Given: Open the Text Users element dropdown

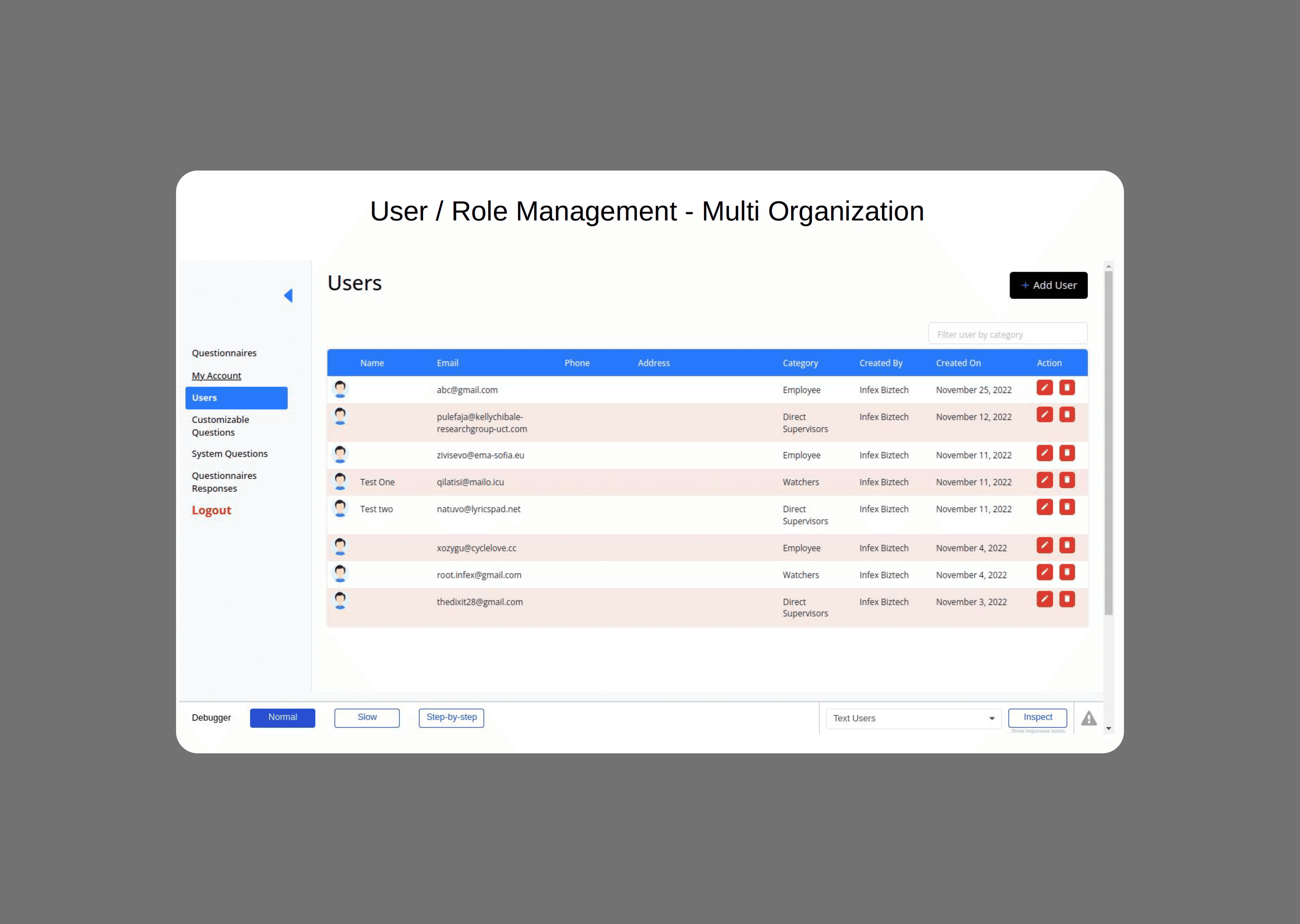Looking at the screenshot, I should pos(914,718).
